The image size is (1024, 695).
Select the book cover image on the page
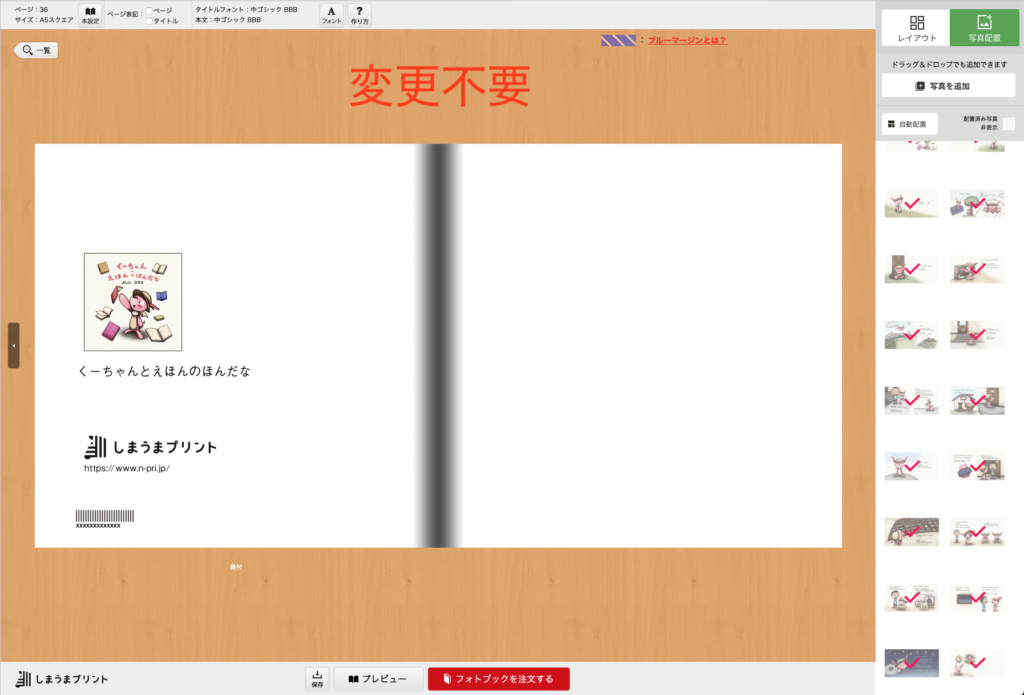133,301
